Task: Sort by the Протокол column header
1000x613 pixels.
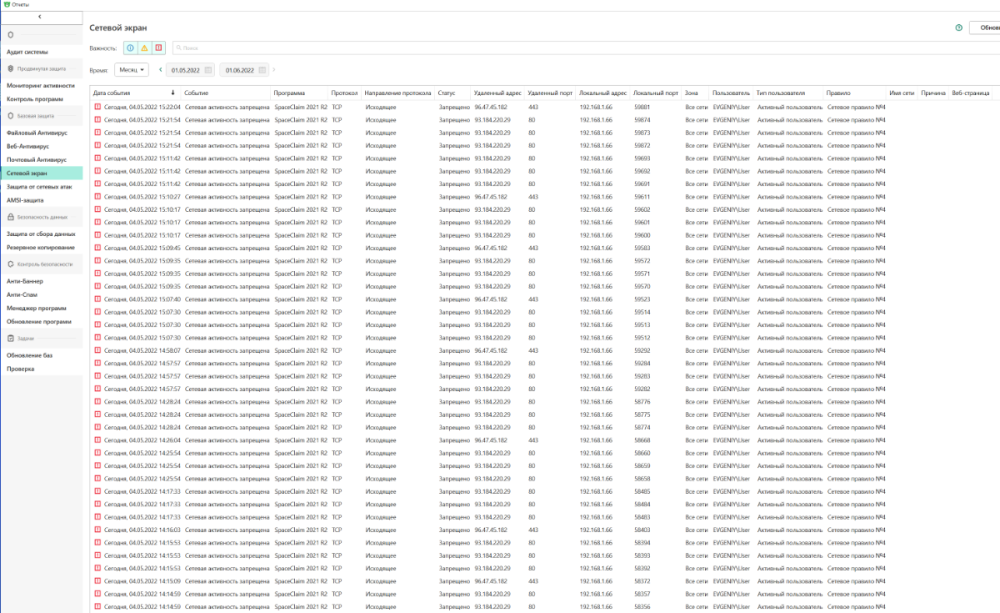Action: coord(344,93)
